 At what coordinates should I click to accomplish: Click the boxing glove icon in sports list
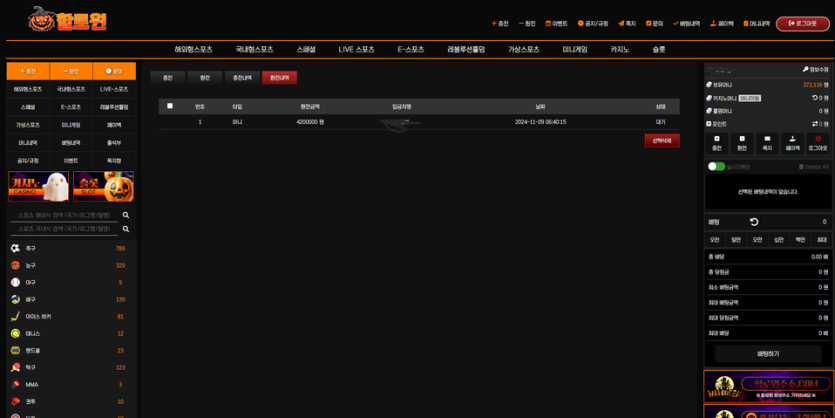pyautogui.click(x=15, y=401)
